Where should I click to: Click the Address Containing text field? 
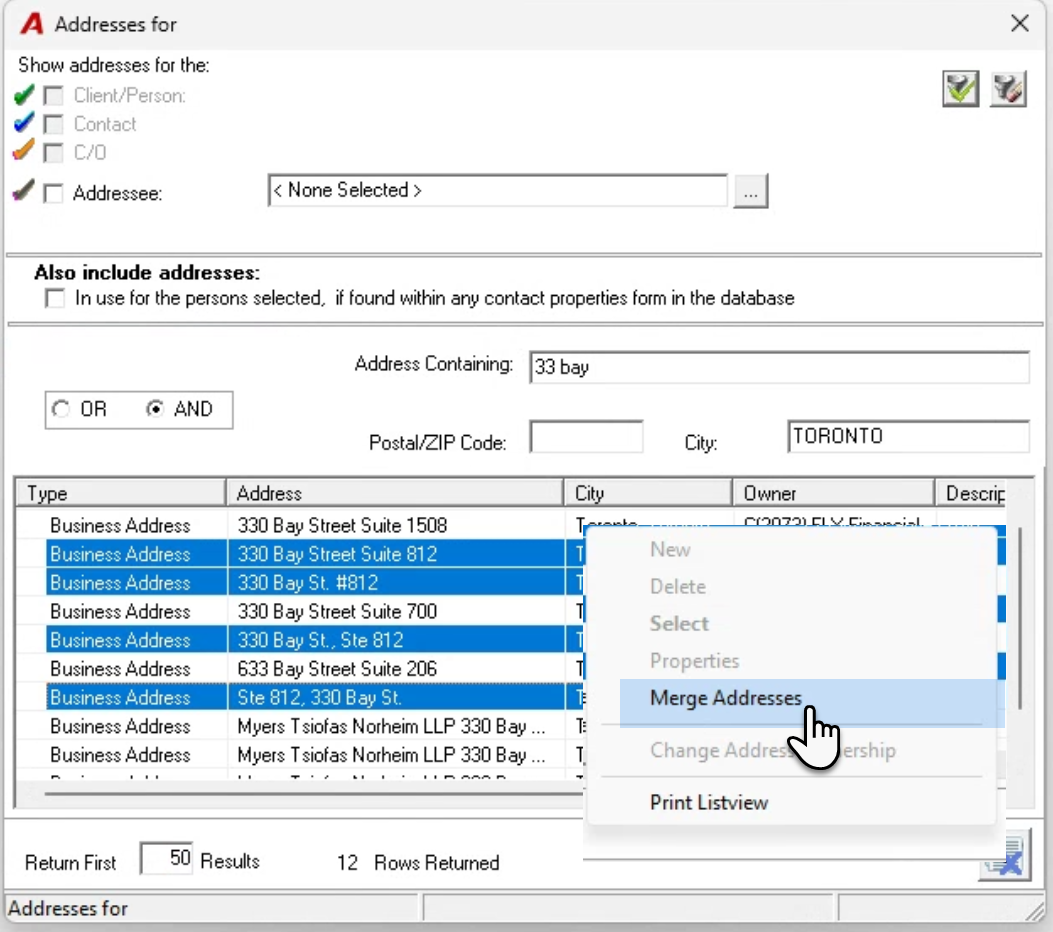[779, 367]
